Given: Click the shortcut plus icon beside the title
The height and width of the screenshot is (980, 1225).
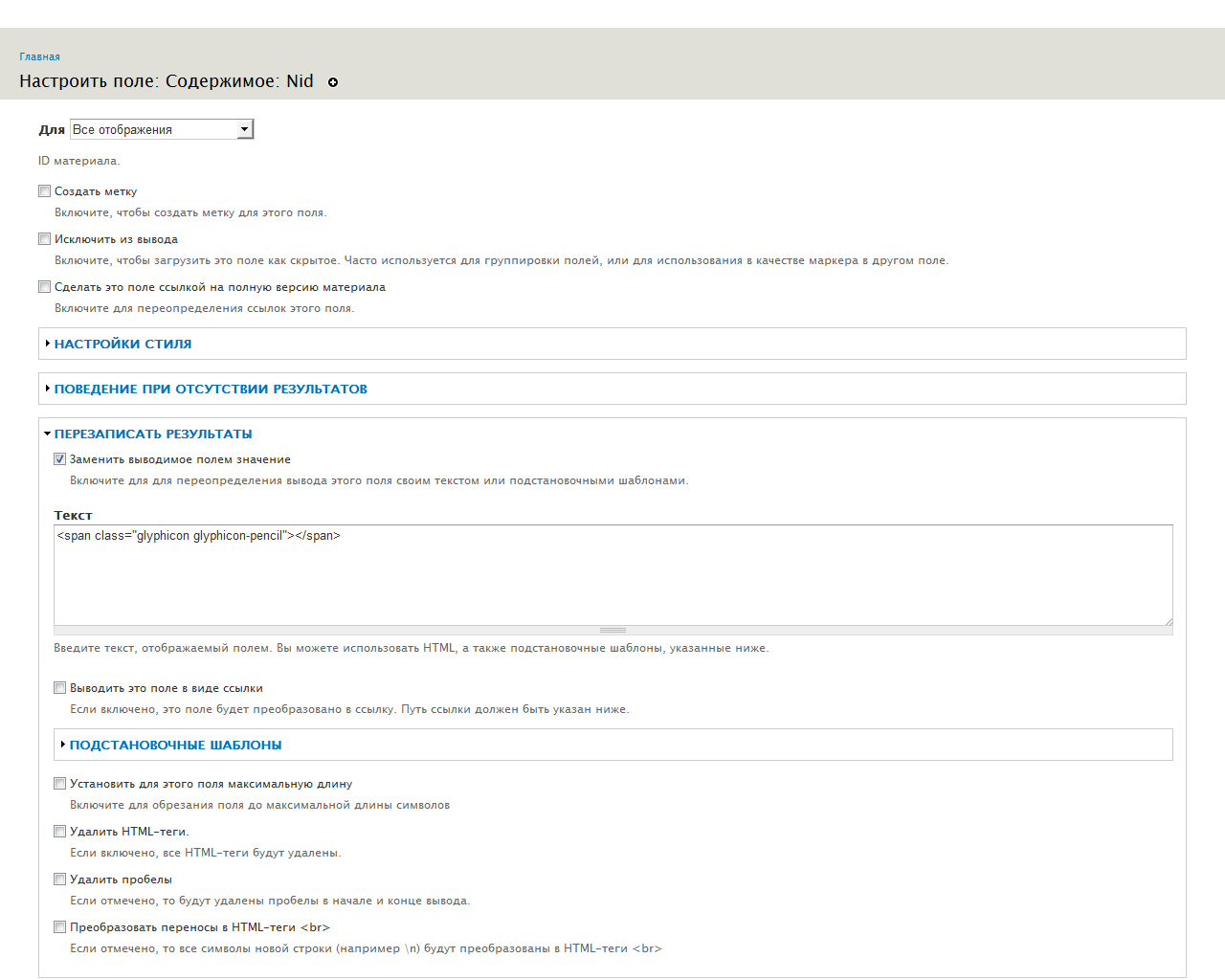Looking at the screenshot, I should pyautogui.click(x=333, y=82).
